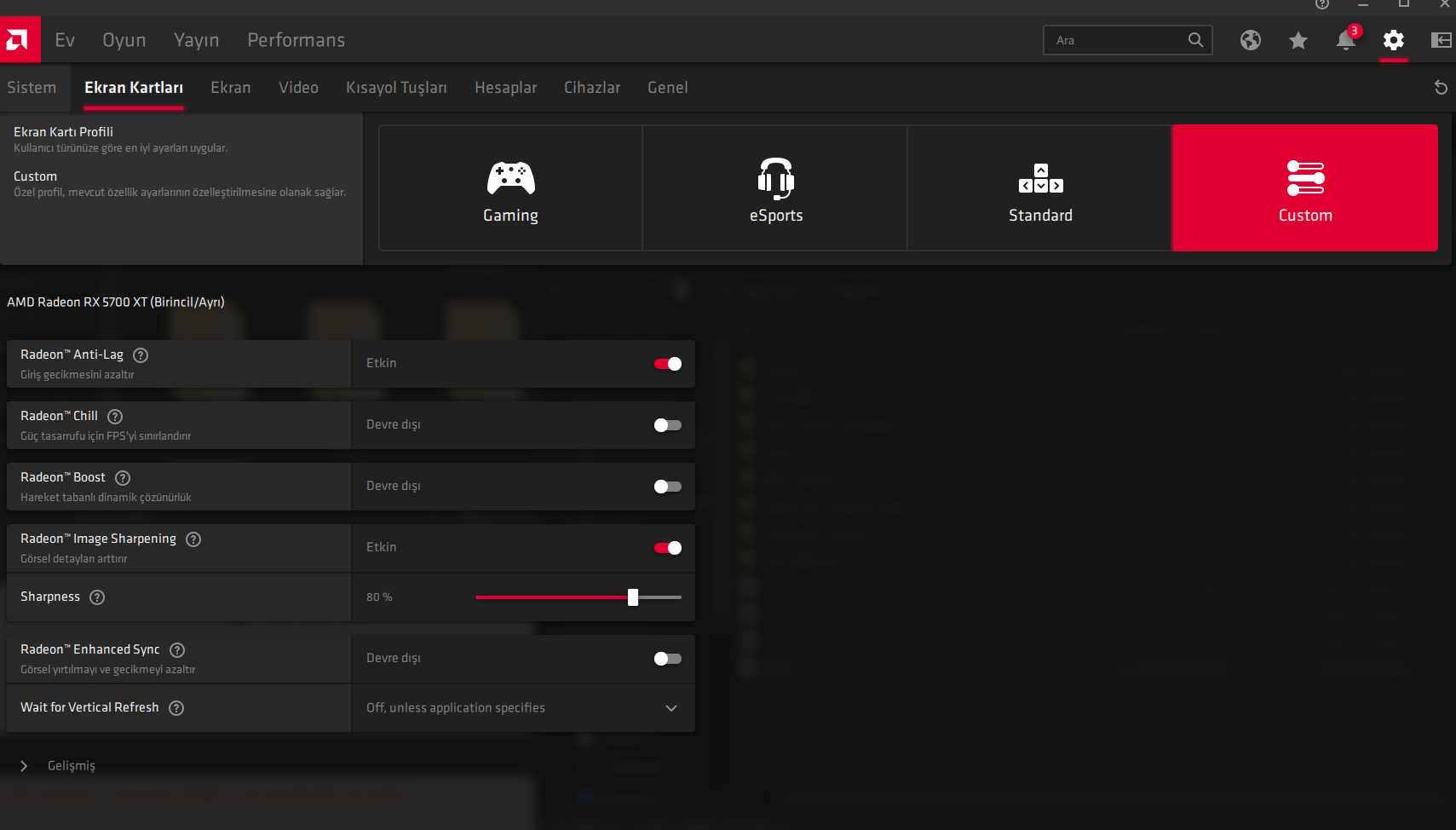Show help for Radeon Image Sharpening
1456x830 pixels.
pos(193,539)
